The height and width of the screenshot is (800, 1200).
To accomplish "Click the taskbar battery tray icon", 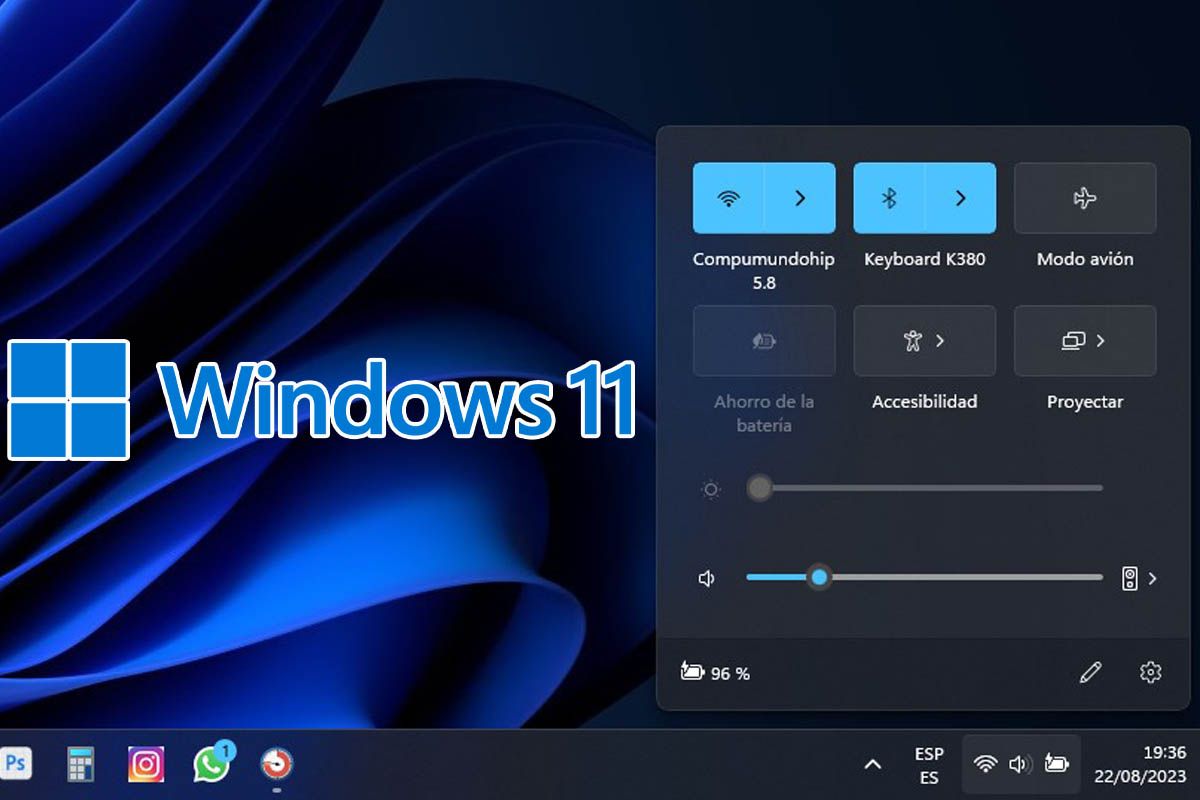I will 1056,765.
